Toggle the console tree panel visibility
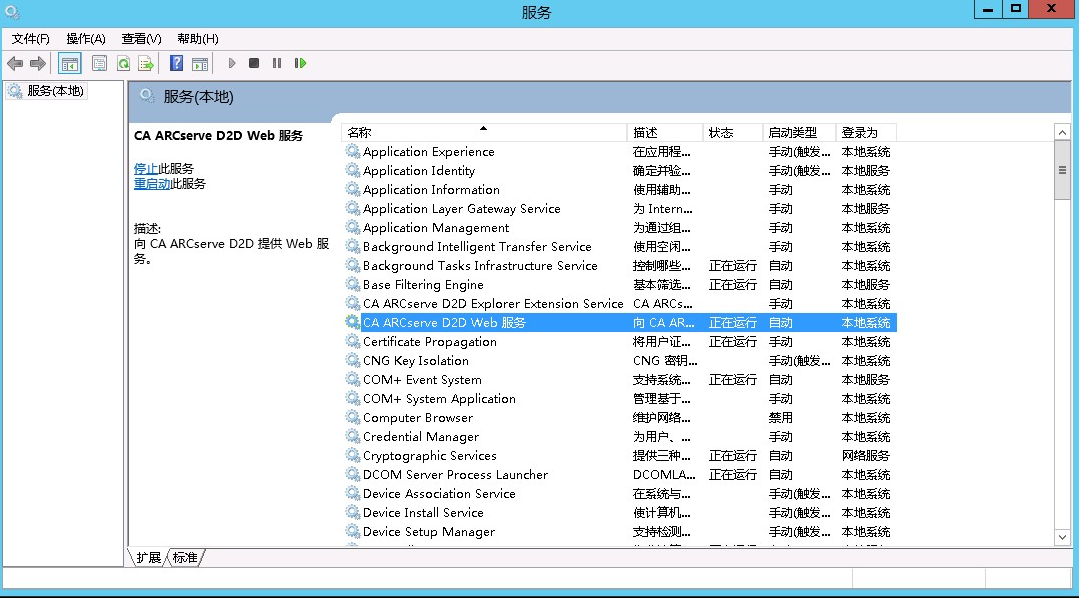This screenshot has width=1079, height=598. [x=68, y=63]
